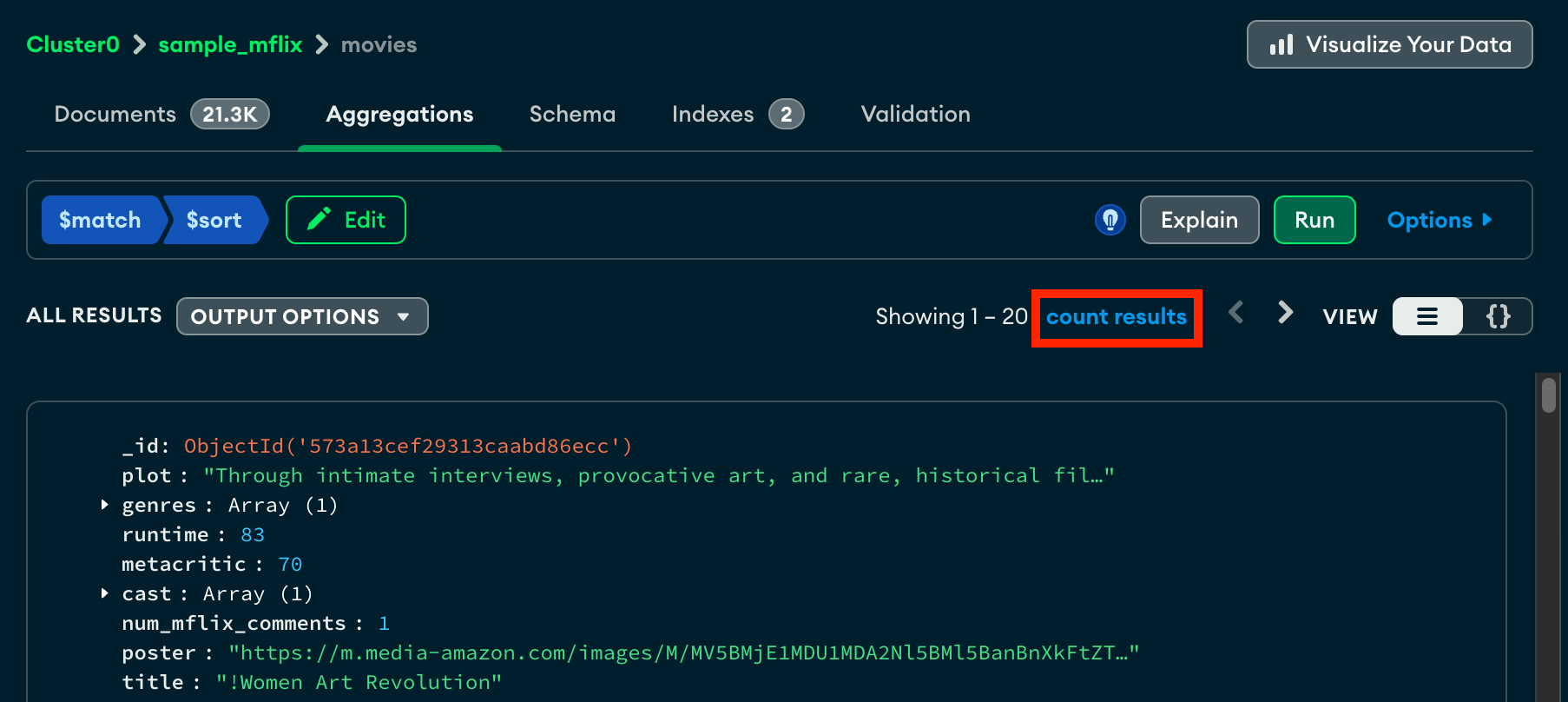Click the lightbulb insight icon
This screenshot has width=1568, height=702.
(x=1110, y=220)
